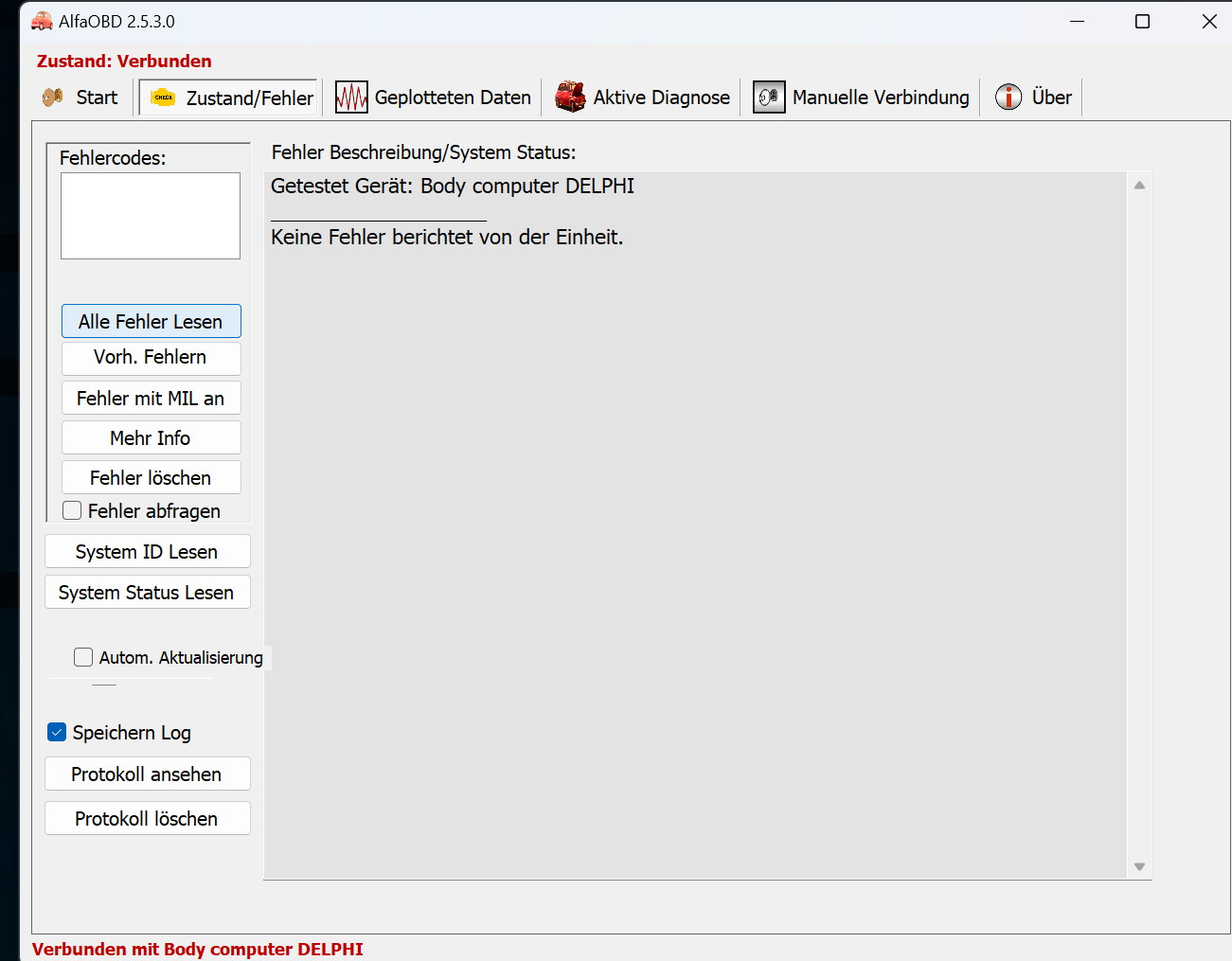Click the Zustand/Fehler check engine icon
This screenshot has height=961, width=1232.
pyautogui.click(x=163, y=98)
